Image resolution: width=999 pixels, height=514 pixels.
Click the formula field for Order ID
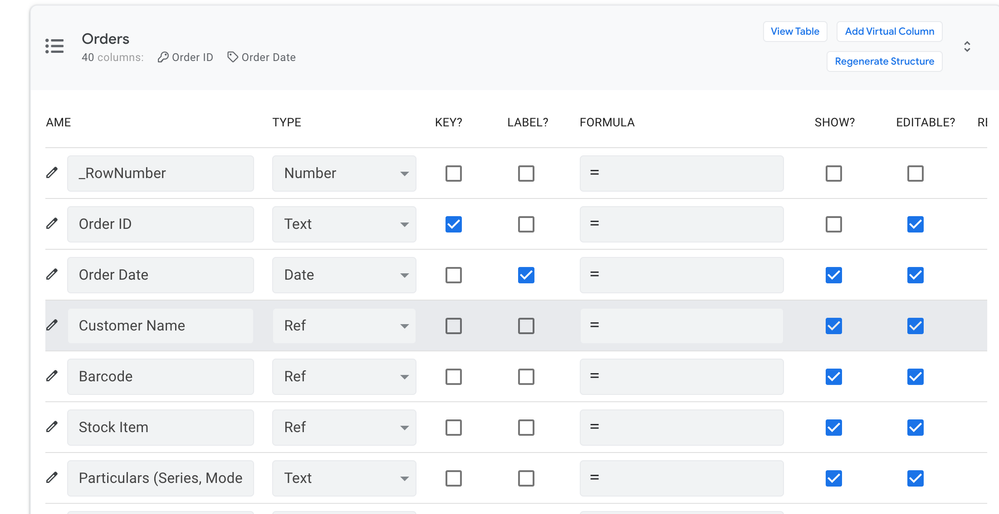pos(682,224)
